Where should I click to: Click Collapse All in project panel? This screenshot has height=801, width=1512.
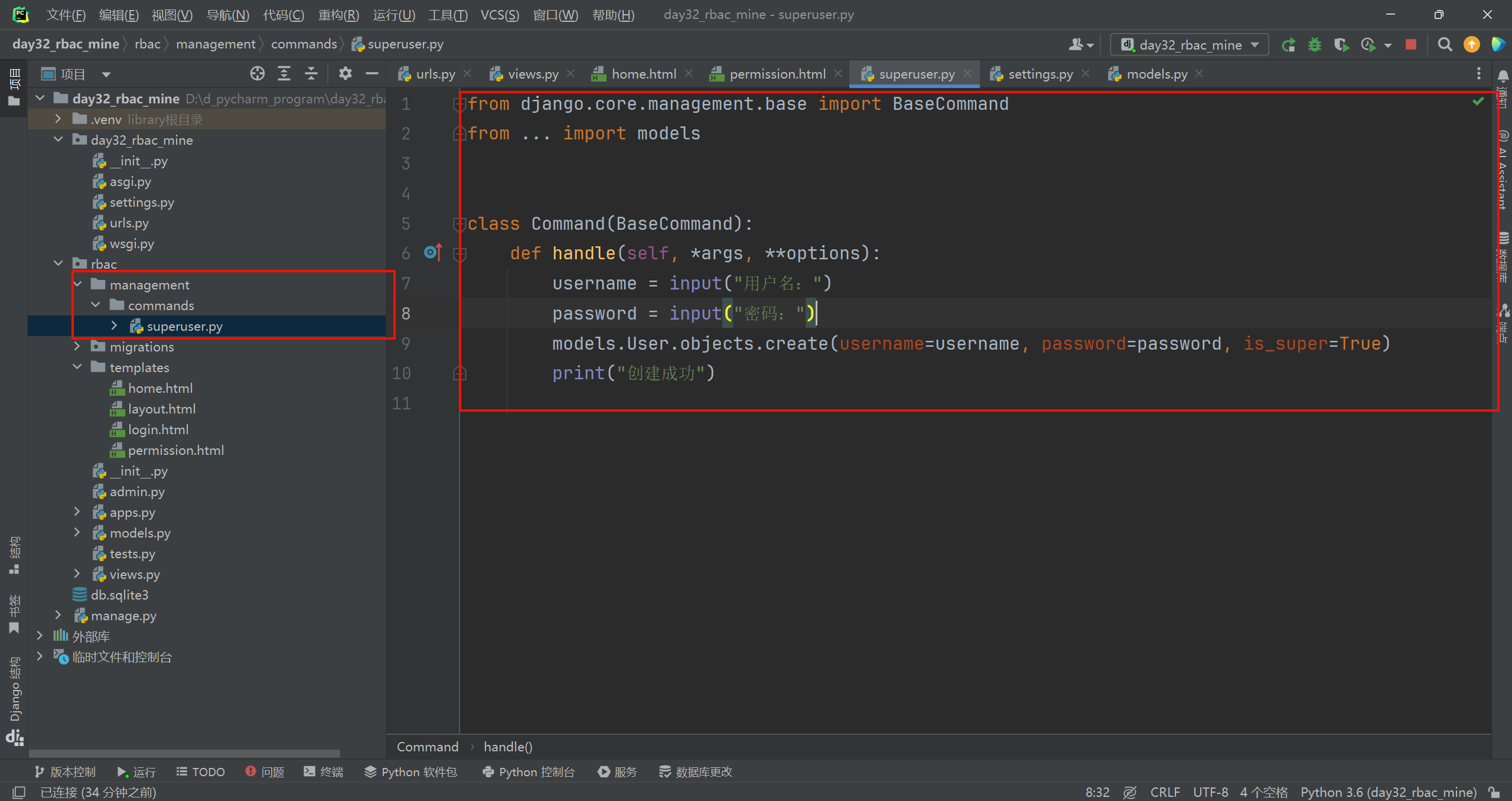click(311, 74)
